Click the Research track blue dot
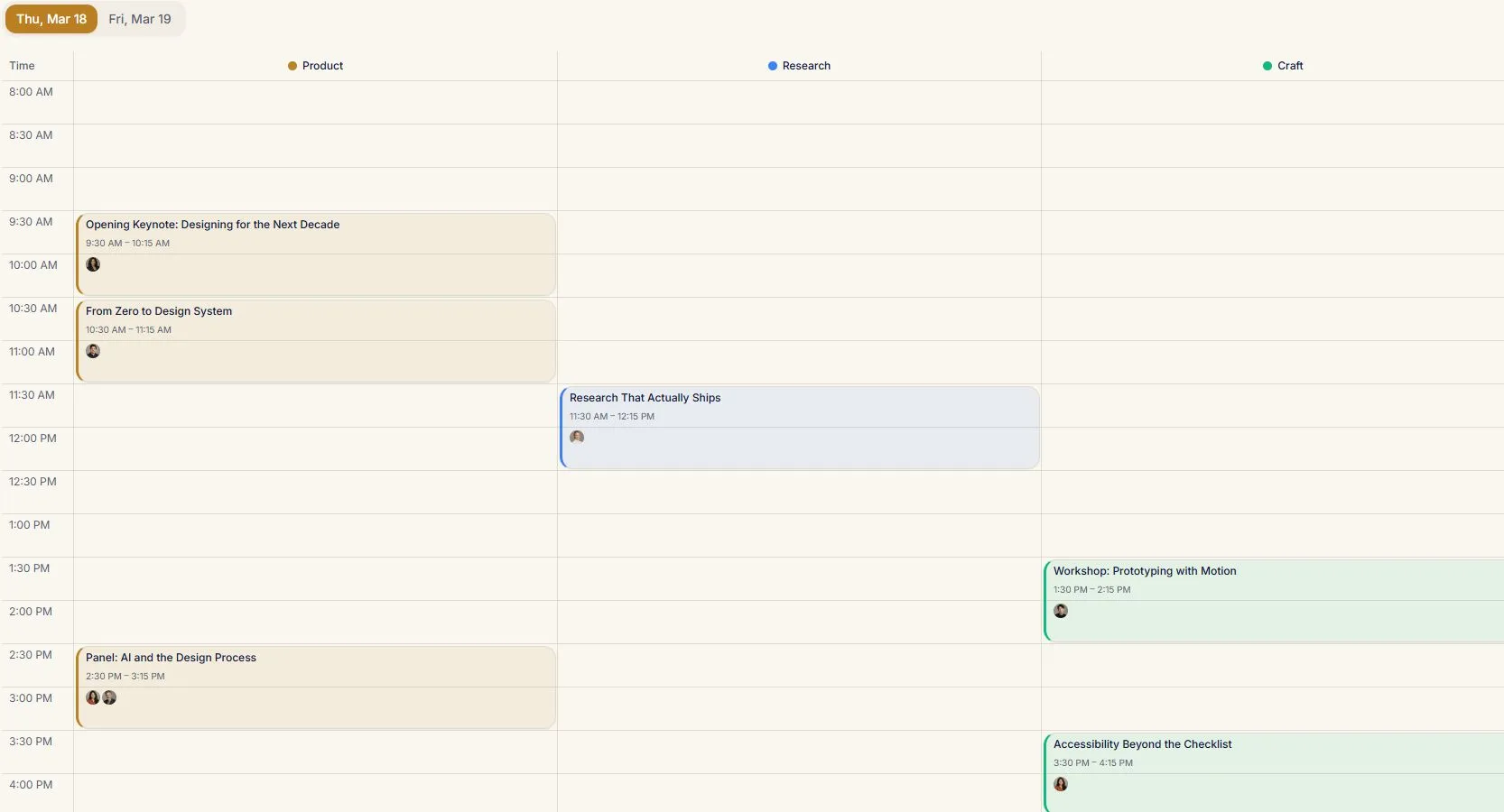This screenshot has height=812, width=1504. (x=773, y=66)
